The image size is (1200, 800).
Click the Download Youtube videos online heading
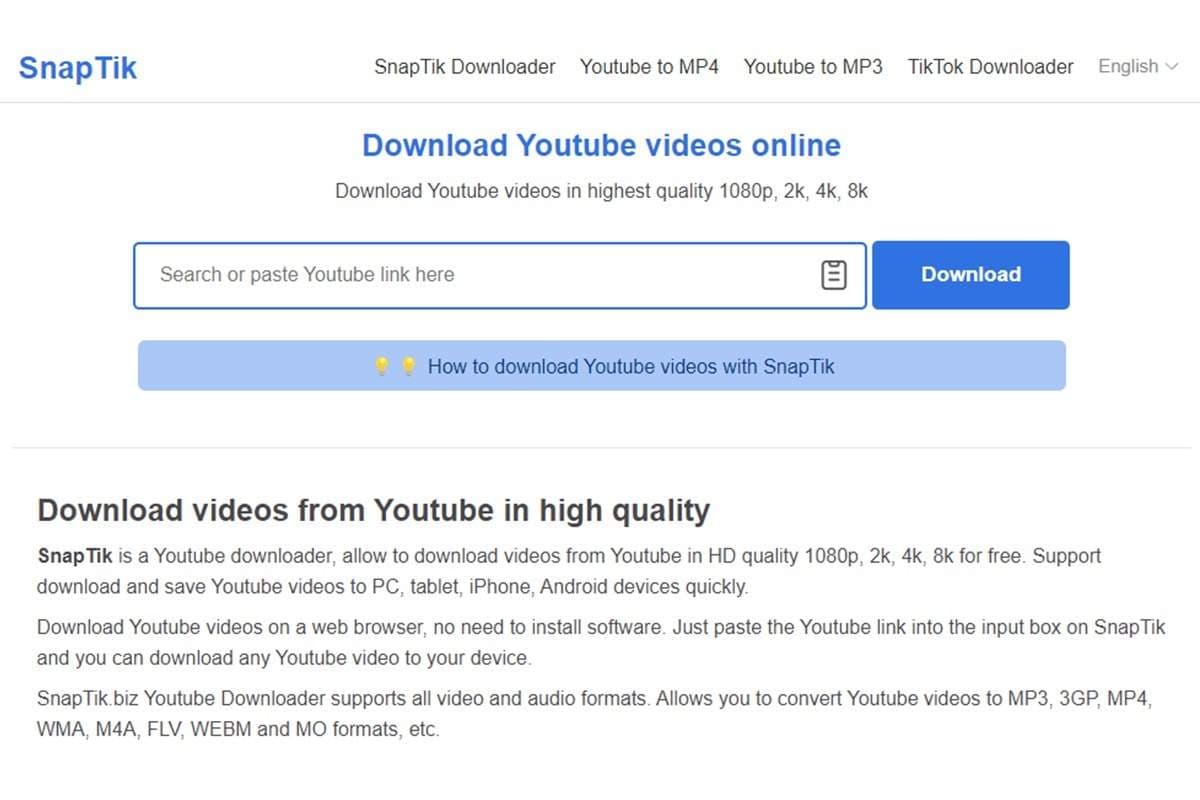point(601,145)
